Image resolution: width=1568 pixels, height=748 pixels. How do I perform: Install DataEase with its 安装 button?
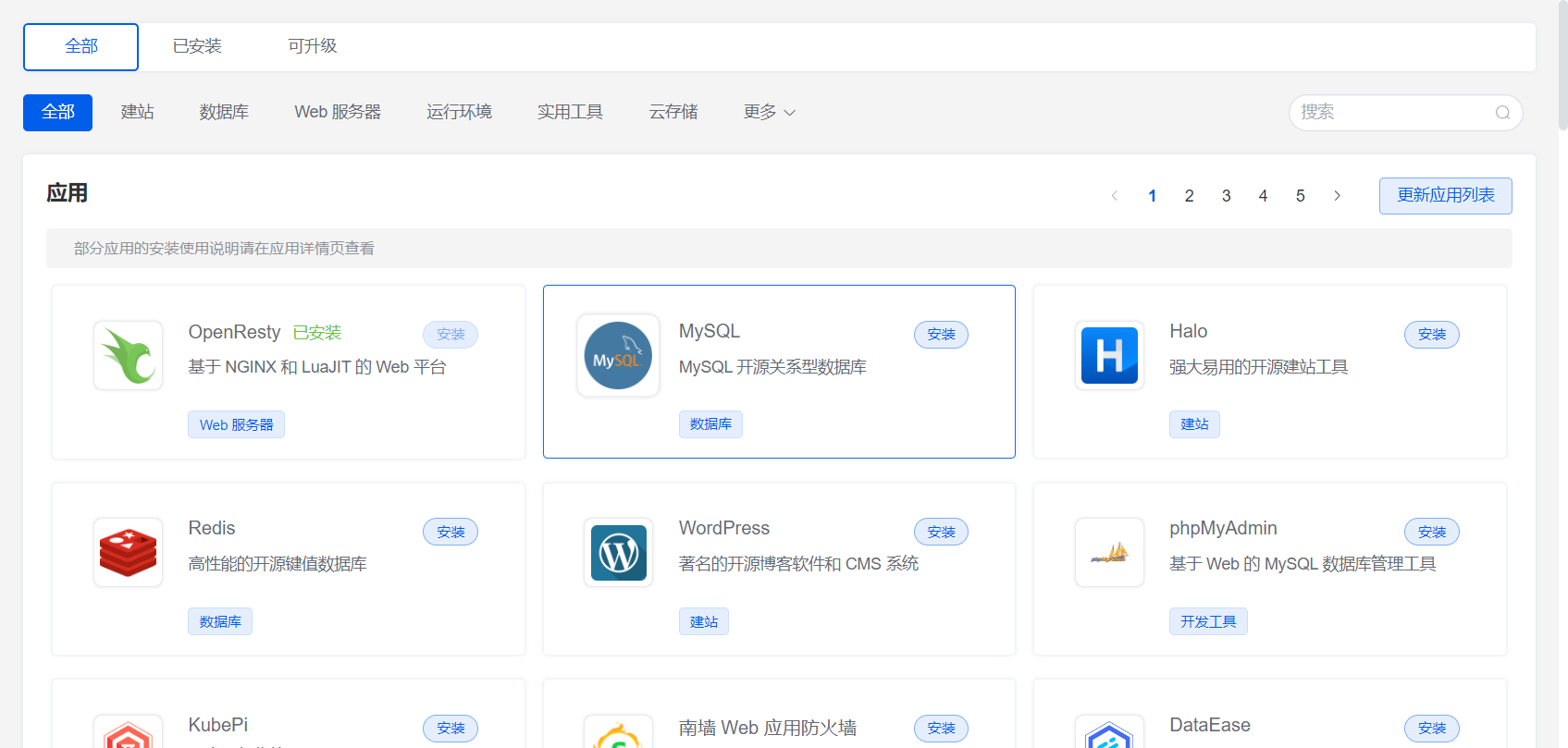click(1431, 729)
